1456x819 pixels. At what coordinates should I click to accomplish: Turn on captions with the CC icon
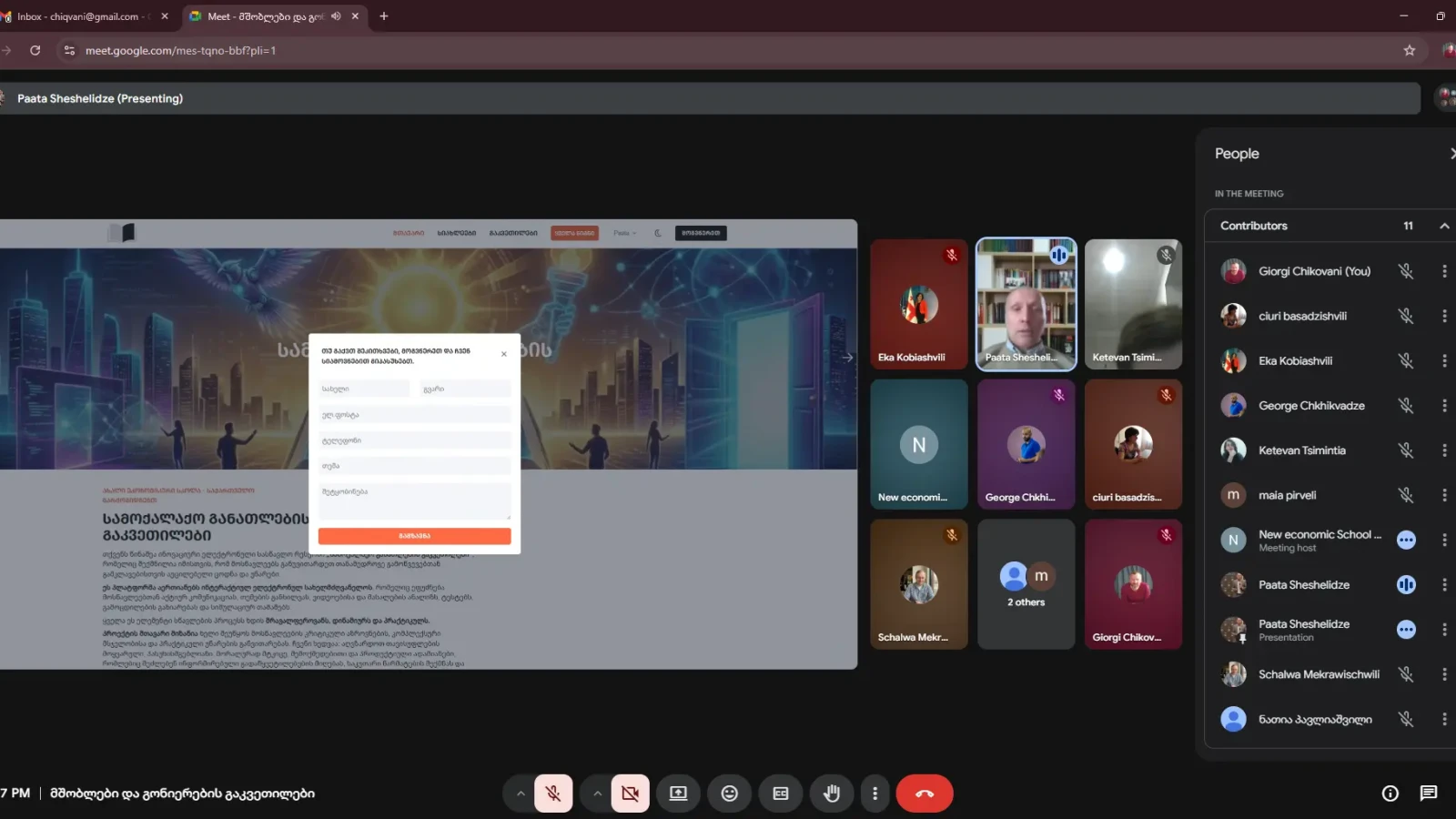tap(781, 794)
